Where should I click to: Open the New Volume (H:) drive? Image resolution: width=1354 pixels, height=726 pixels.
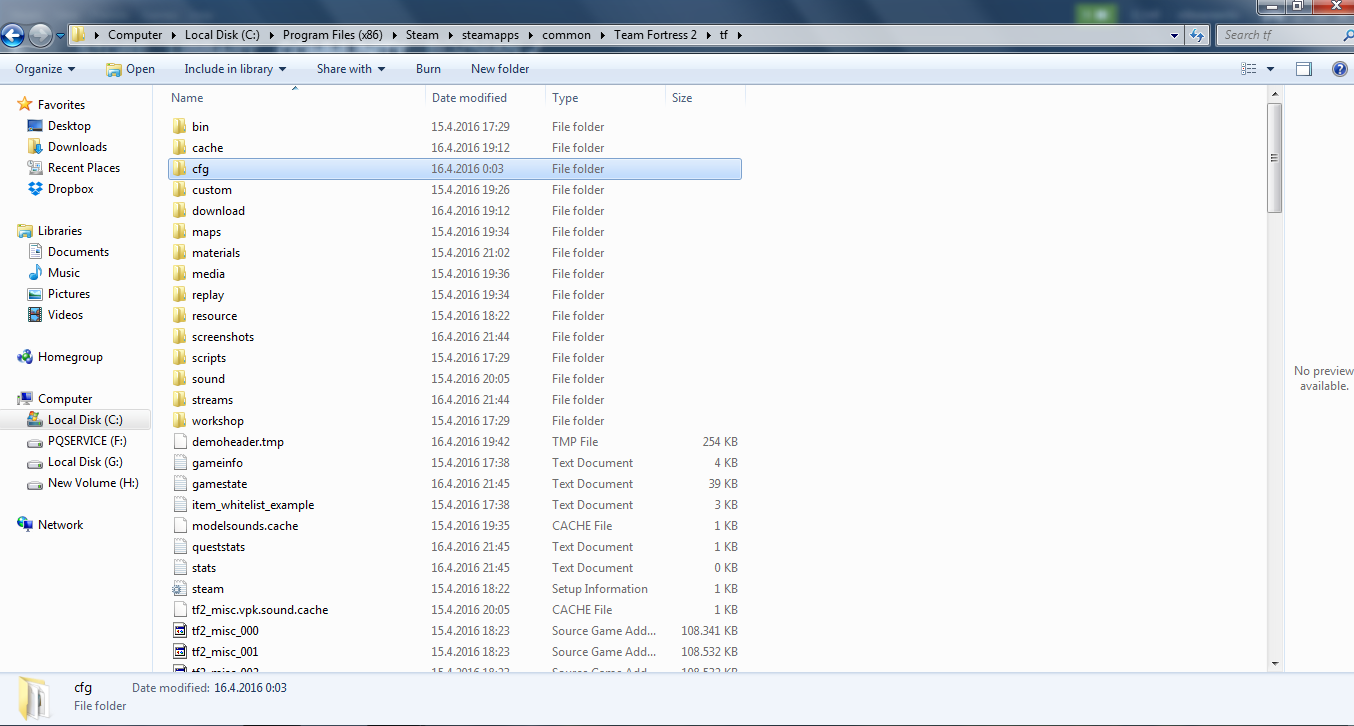pyautogui.click(x=93, y=483)
